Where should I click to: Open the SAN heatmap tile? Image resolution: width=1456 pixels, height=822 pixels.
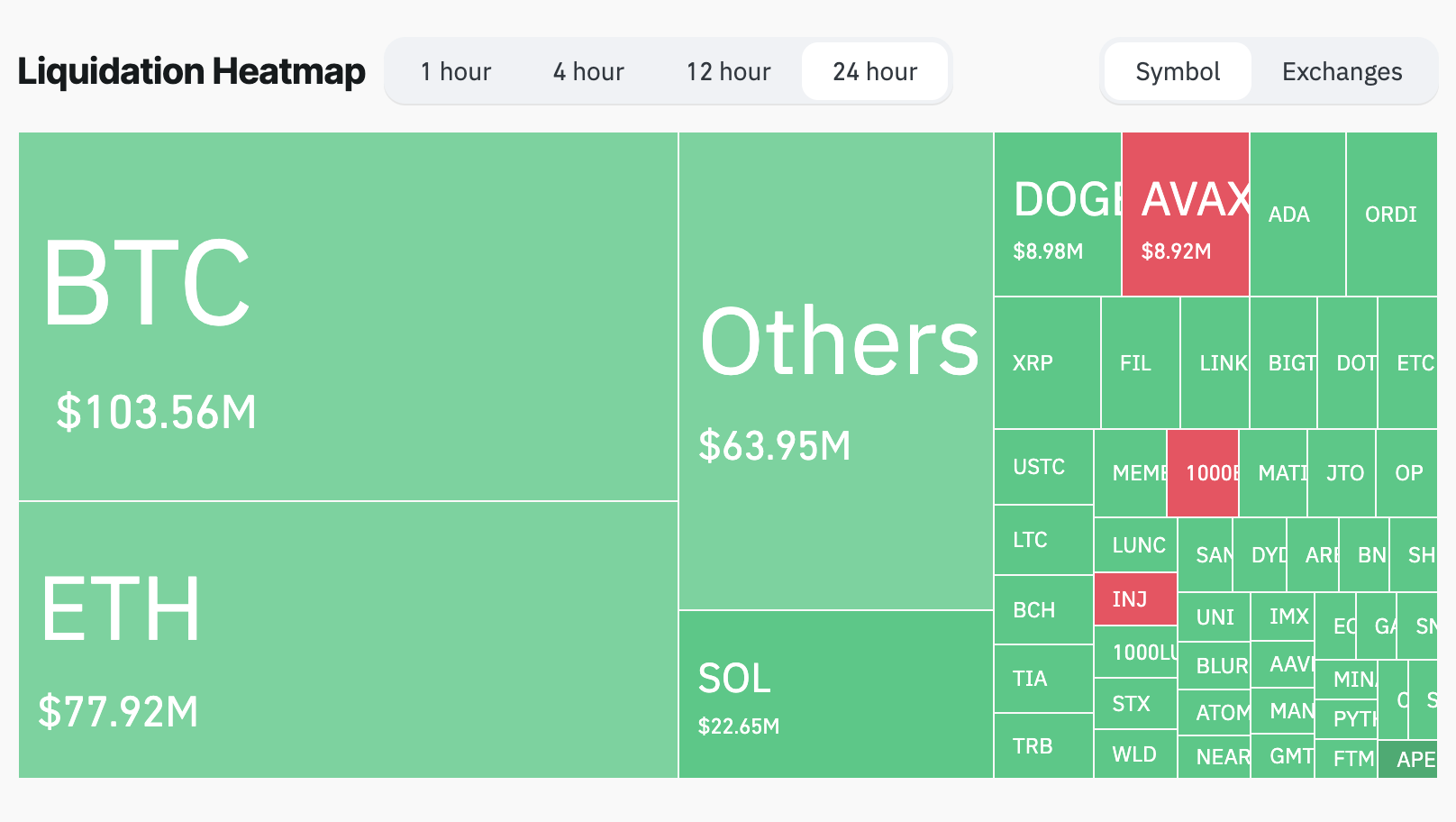pos(1206,554)
